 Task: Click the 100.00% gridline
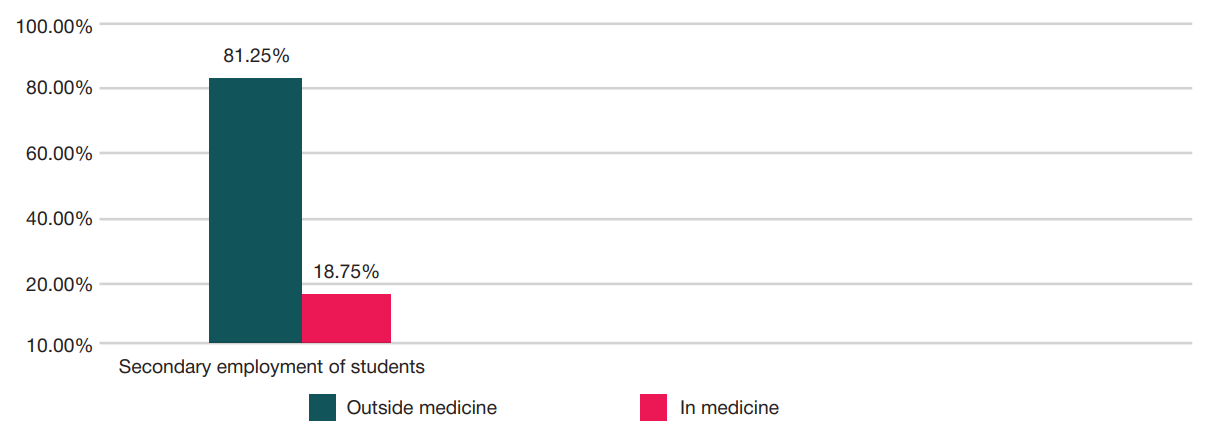647,23
